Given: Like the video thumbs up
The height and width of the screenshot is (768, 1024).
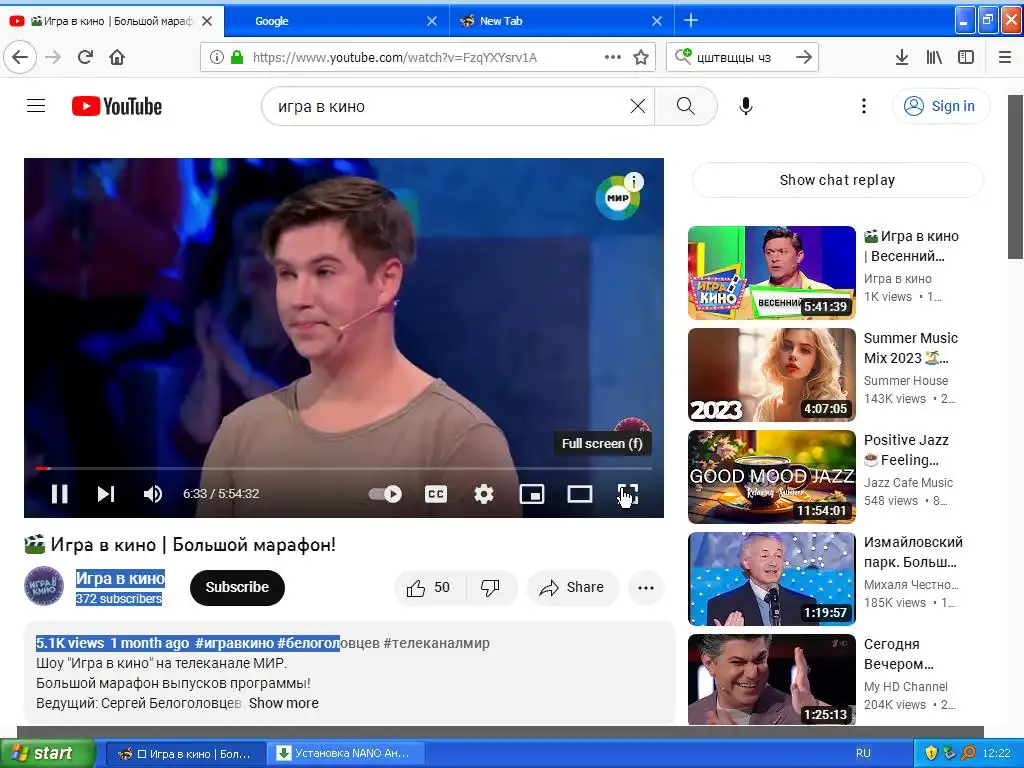Looking at the screenshot, I should coord(428,588).
